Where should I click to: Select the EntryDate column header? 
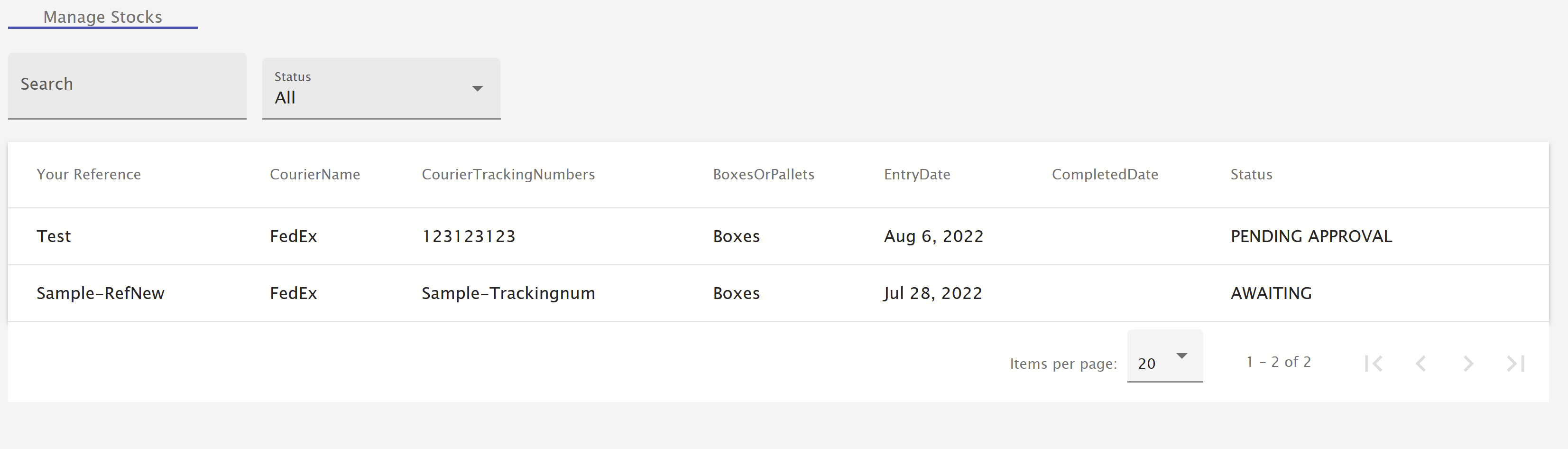point(917,174)
